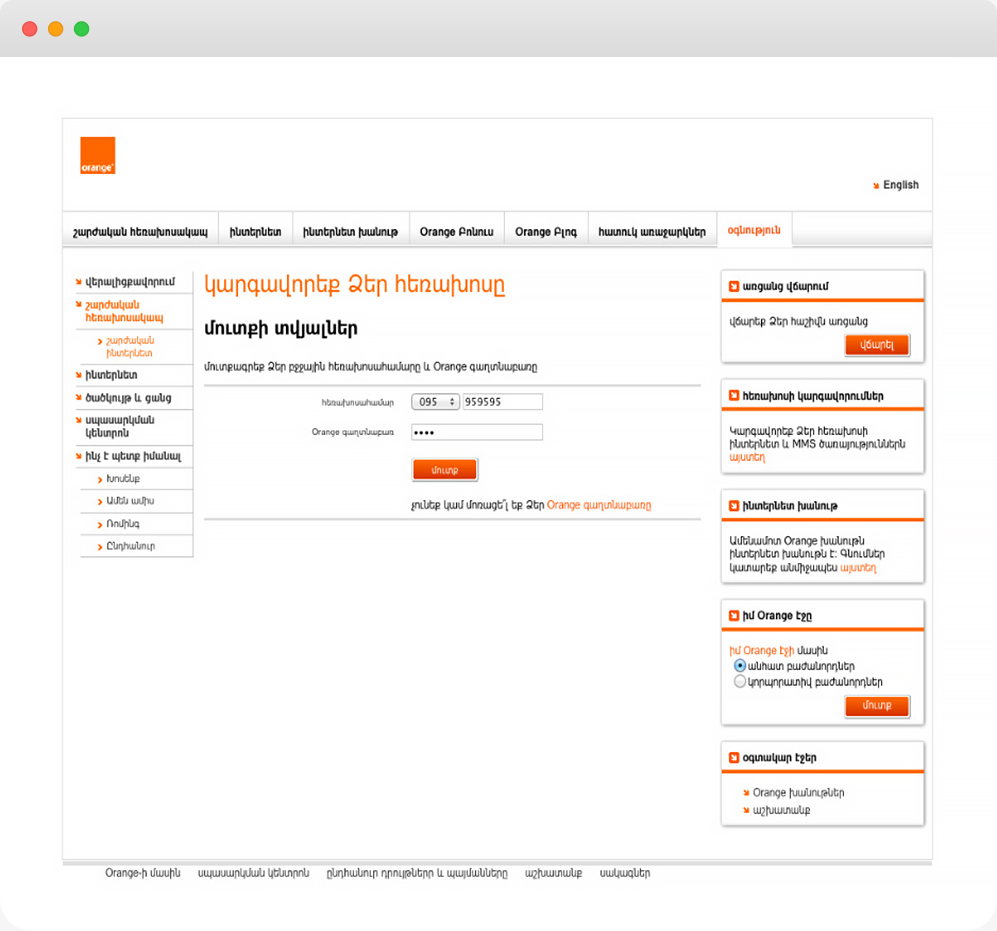
Task: Click the arrow bullet beside ծածկույթ և ցանց
Action: pos(79,397)
